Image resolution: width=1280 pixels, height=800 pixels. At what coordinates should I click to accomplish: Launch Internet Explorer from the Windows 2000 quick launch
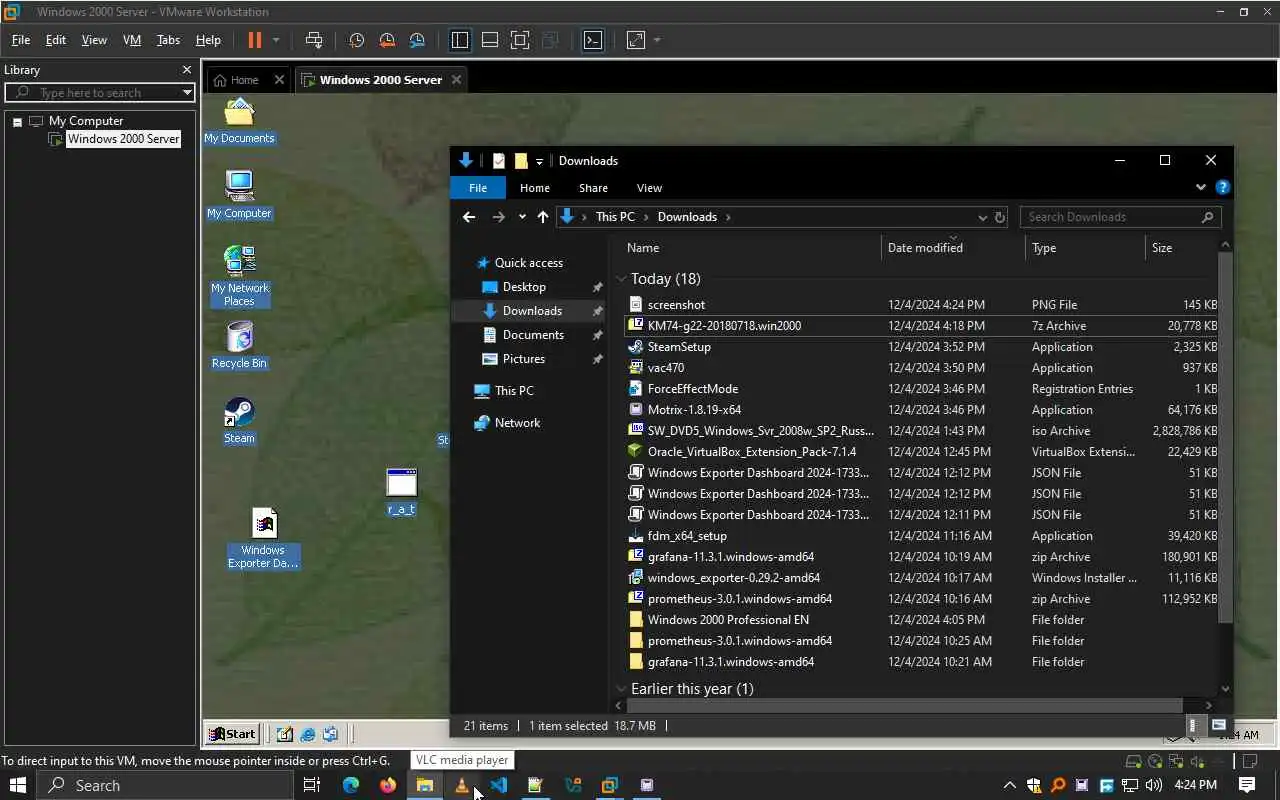pyautogui.click(x=308, y=734)
